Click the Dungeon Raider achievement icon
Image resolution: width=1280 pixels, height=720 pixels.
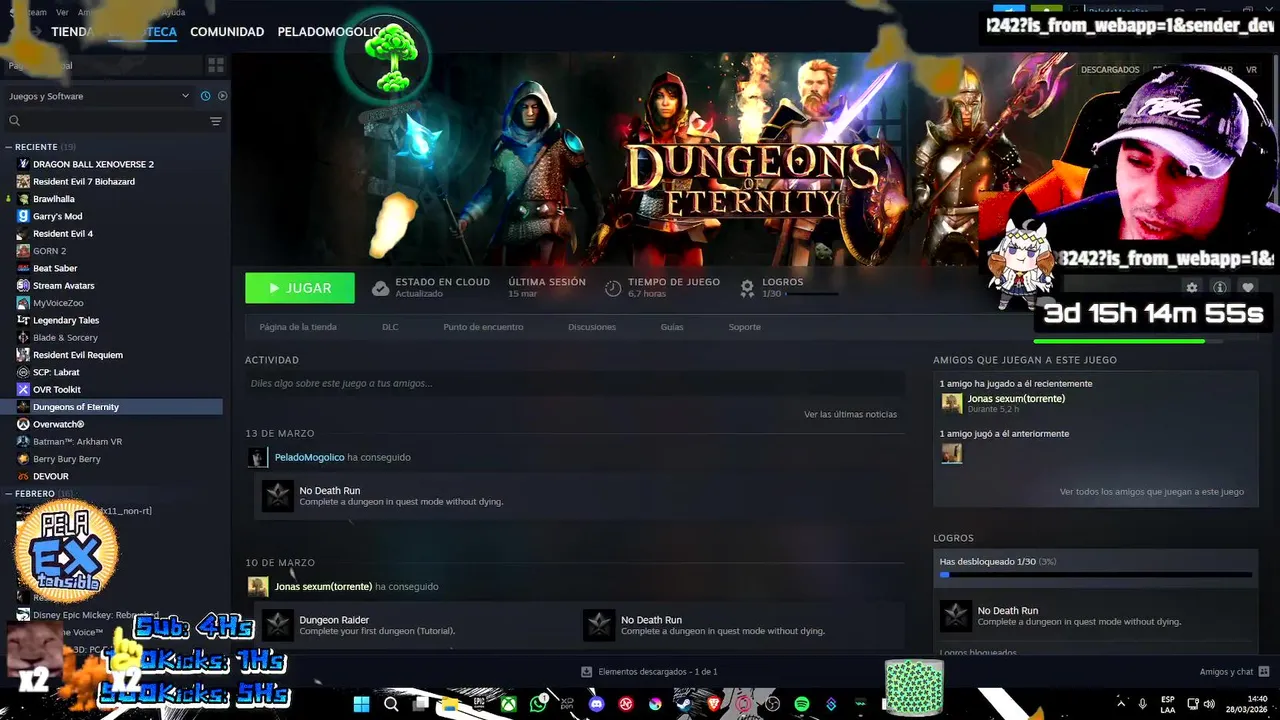277,625
